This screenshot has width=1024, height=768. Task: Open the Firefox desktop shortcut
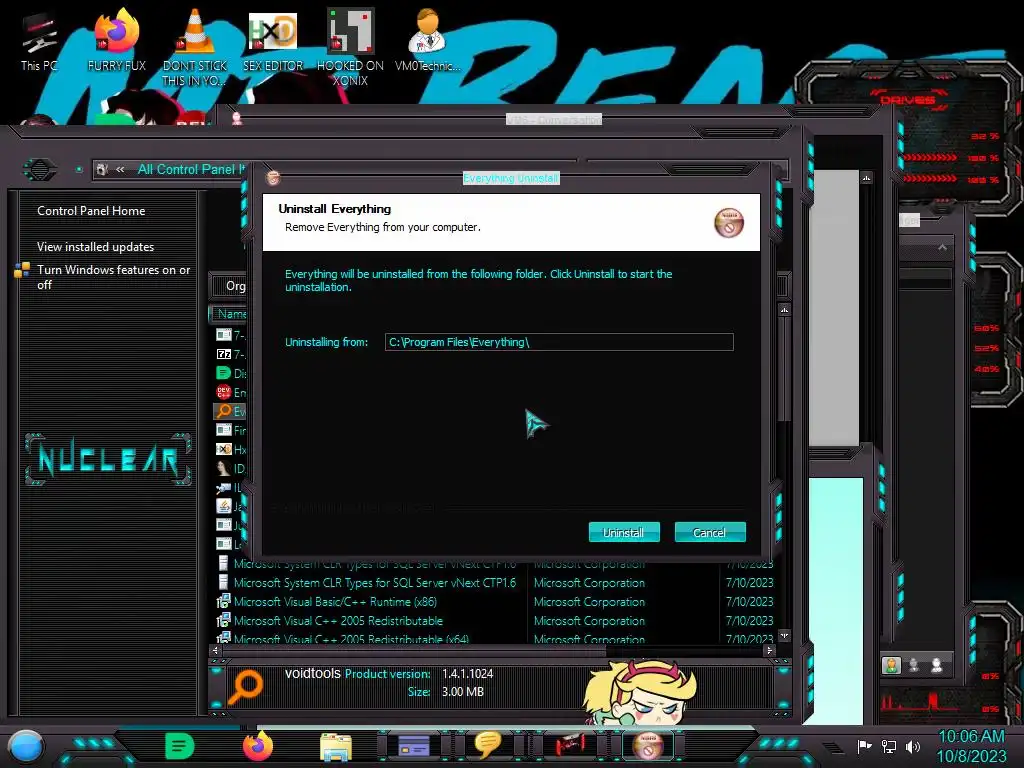117,40
